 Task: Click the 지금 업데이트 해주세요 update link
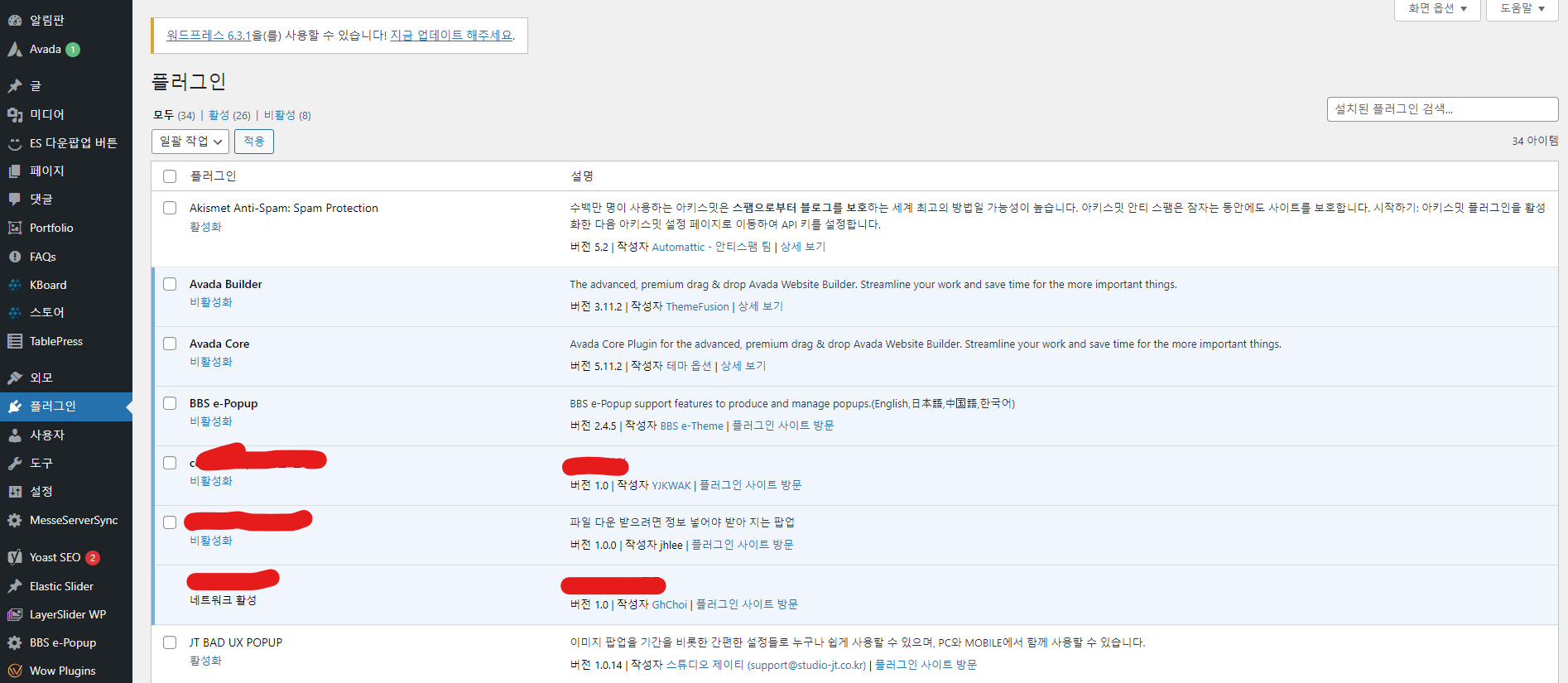(451, 36)
